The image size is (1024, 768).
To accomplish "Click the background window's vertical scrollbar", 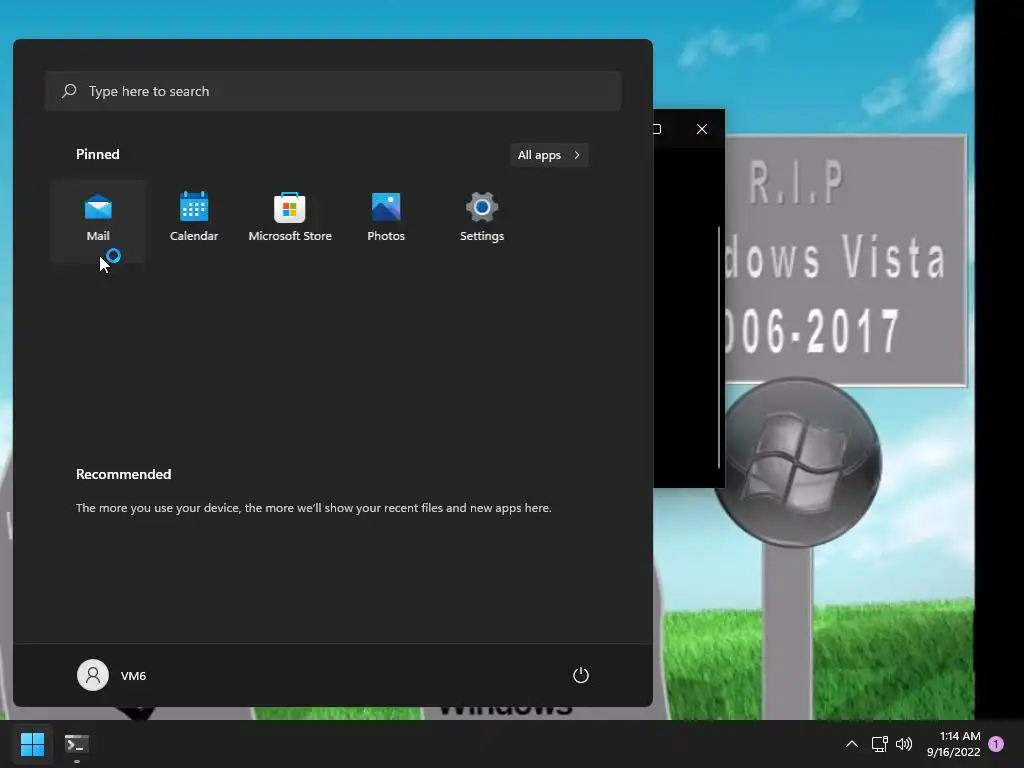I will click(x=719, y=347).
